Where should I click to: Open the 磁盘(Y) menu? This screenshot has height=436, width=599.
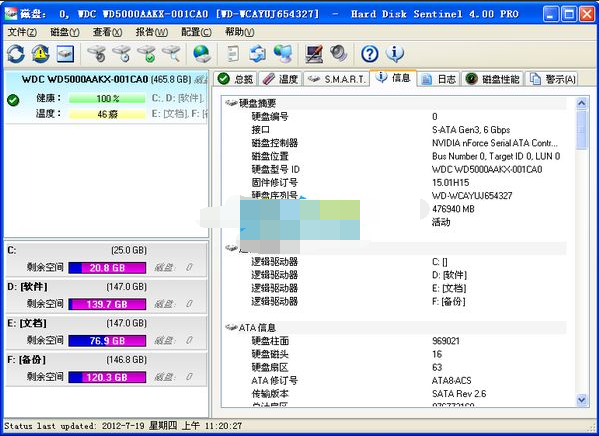pyautogui.click(x=65, y=32)
